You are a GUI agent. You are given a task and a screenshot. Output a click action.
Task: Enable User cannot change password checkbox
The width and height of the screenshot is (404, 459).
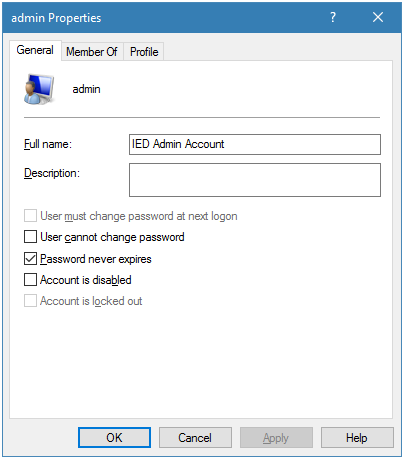[x=30, y=237]
